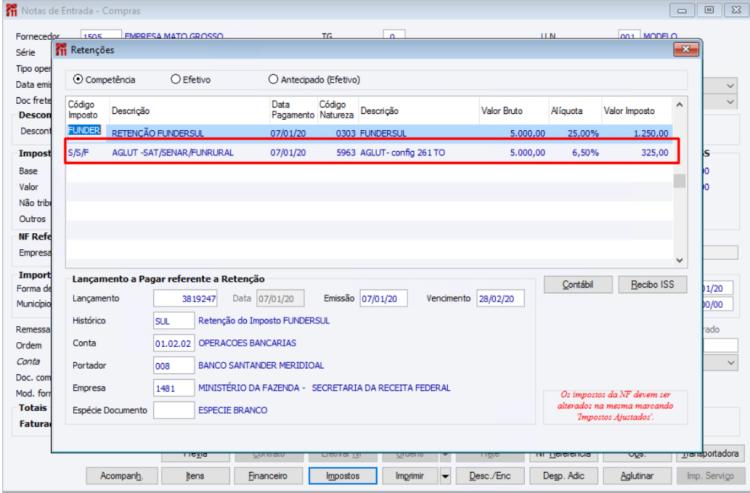The width and height of the screenshot is (750, 493).
Task: Click the retentions table scrollbar thumb
Action: tap(679, 181)
